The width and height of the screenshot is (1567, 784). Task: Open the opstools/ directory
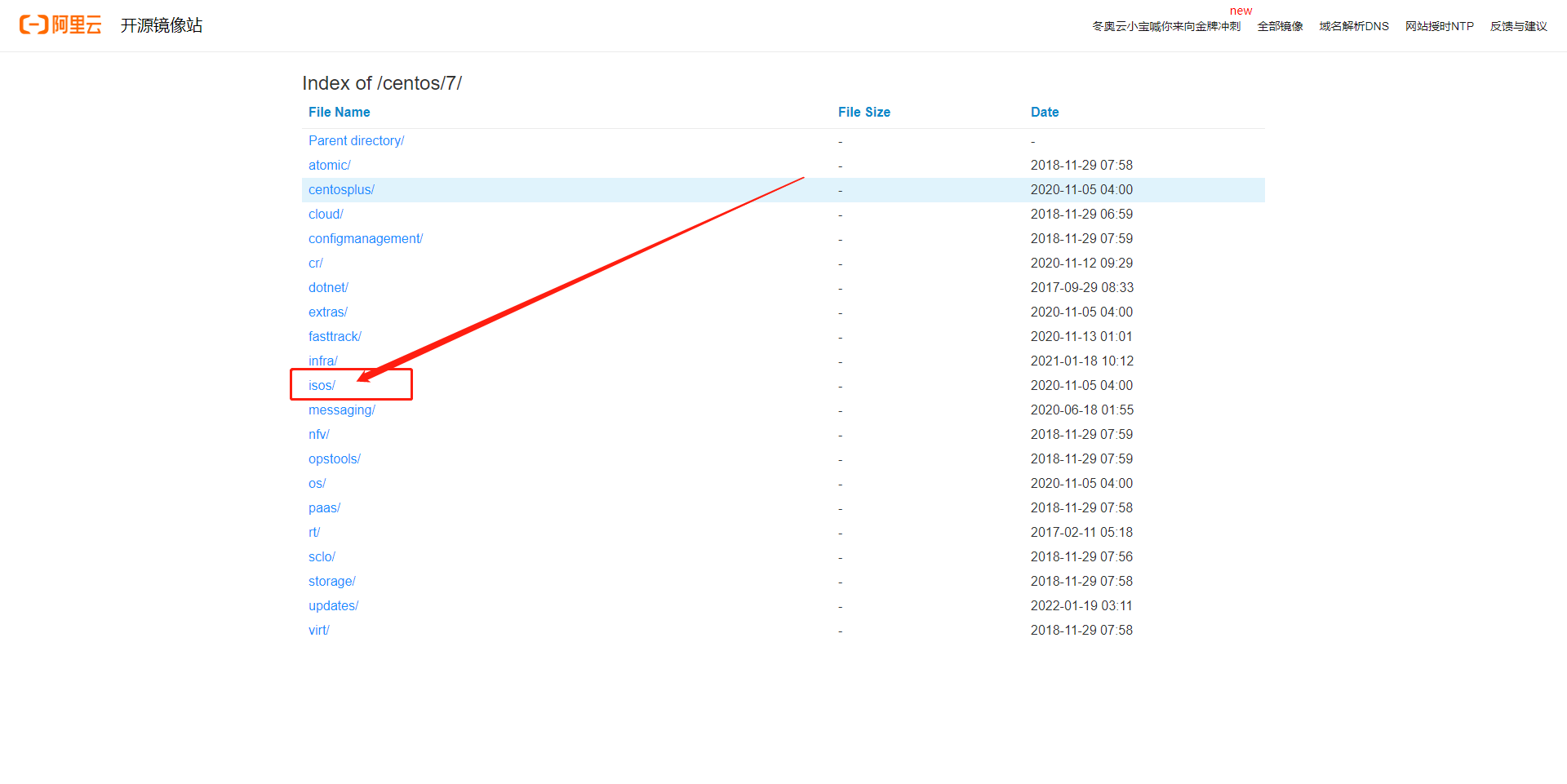coord(335,458)
